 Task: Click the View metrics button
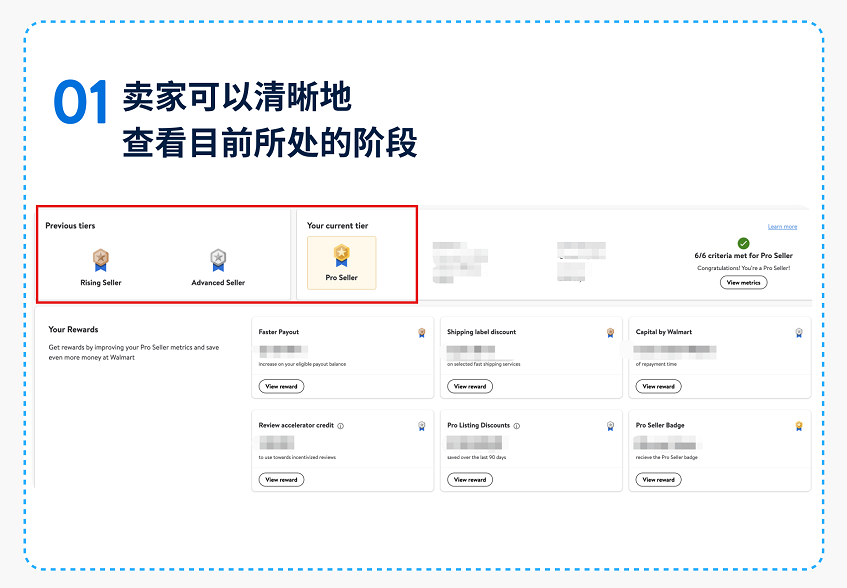[743, 283]
